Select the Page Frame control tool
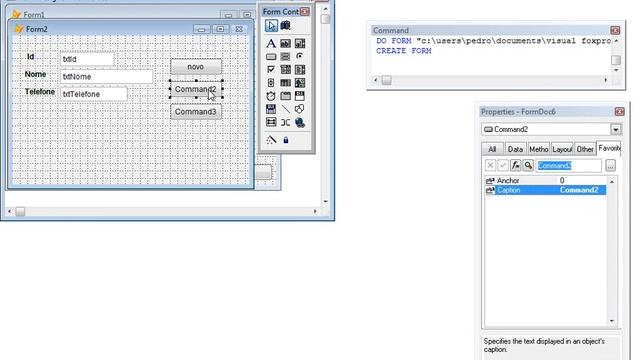 pyautogui.click(x=285, y=96)
